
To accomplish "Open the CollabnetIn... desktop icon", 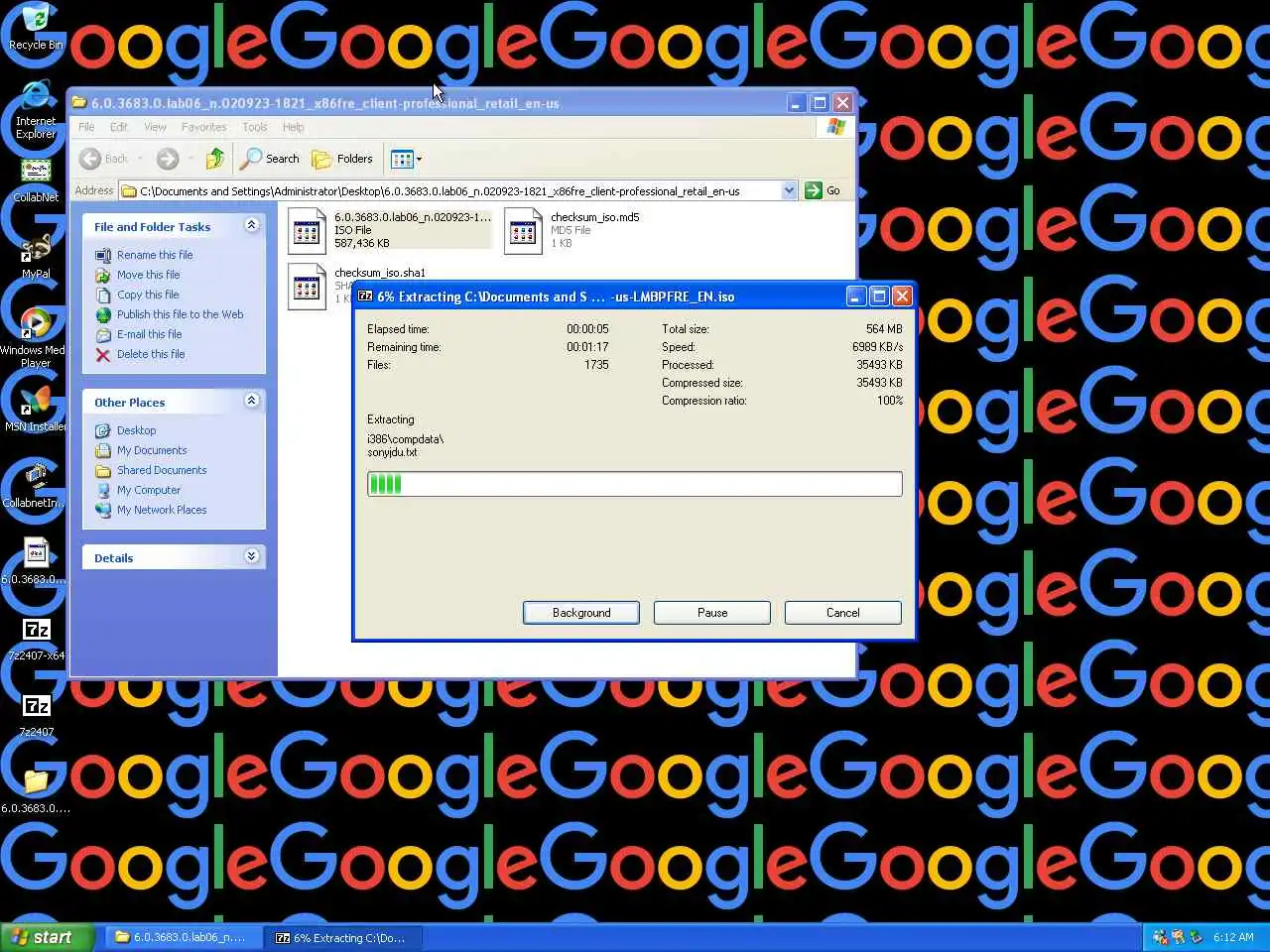I will click(x=35, y=486).
